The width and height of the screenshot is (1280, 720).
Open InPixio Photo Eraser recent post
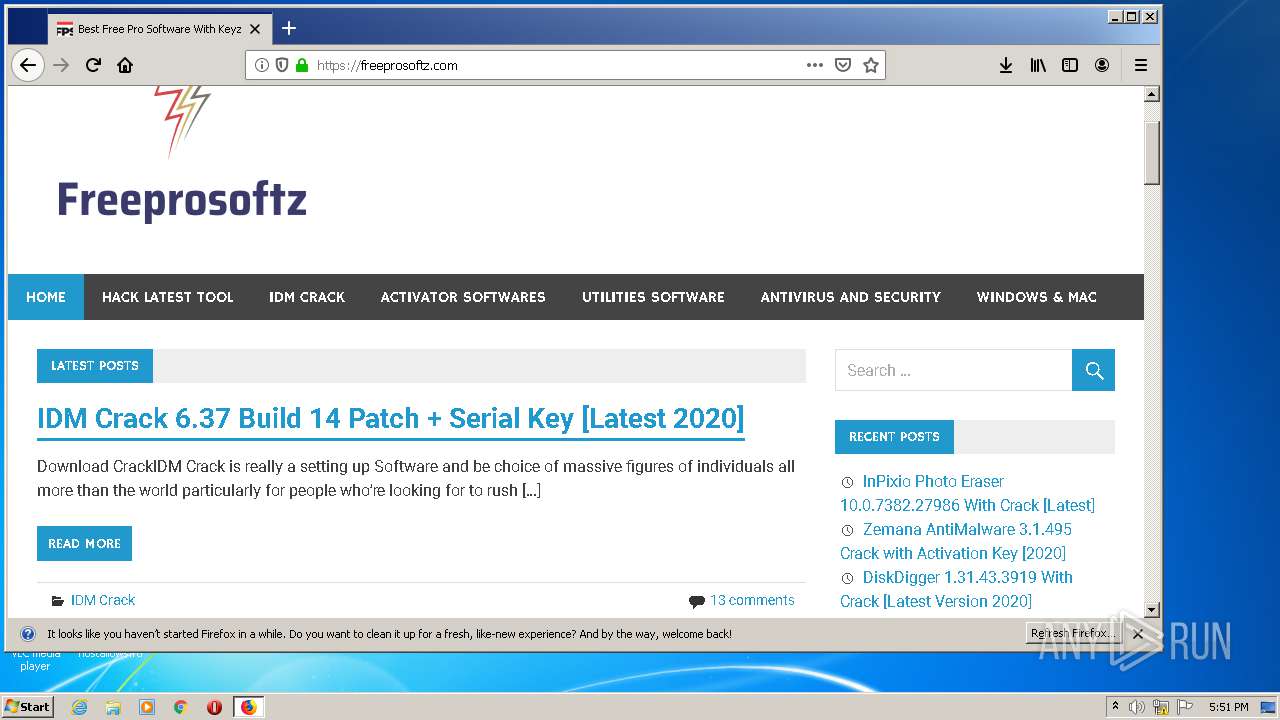[967, 493]
